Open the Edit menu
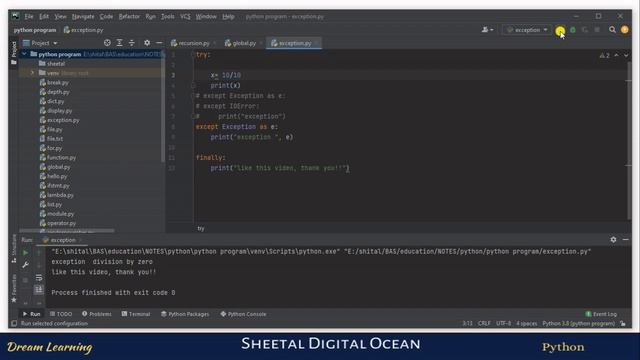 44,17
